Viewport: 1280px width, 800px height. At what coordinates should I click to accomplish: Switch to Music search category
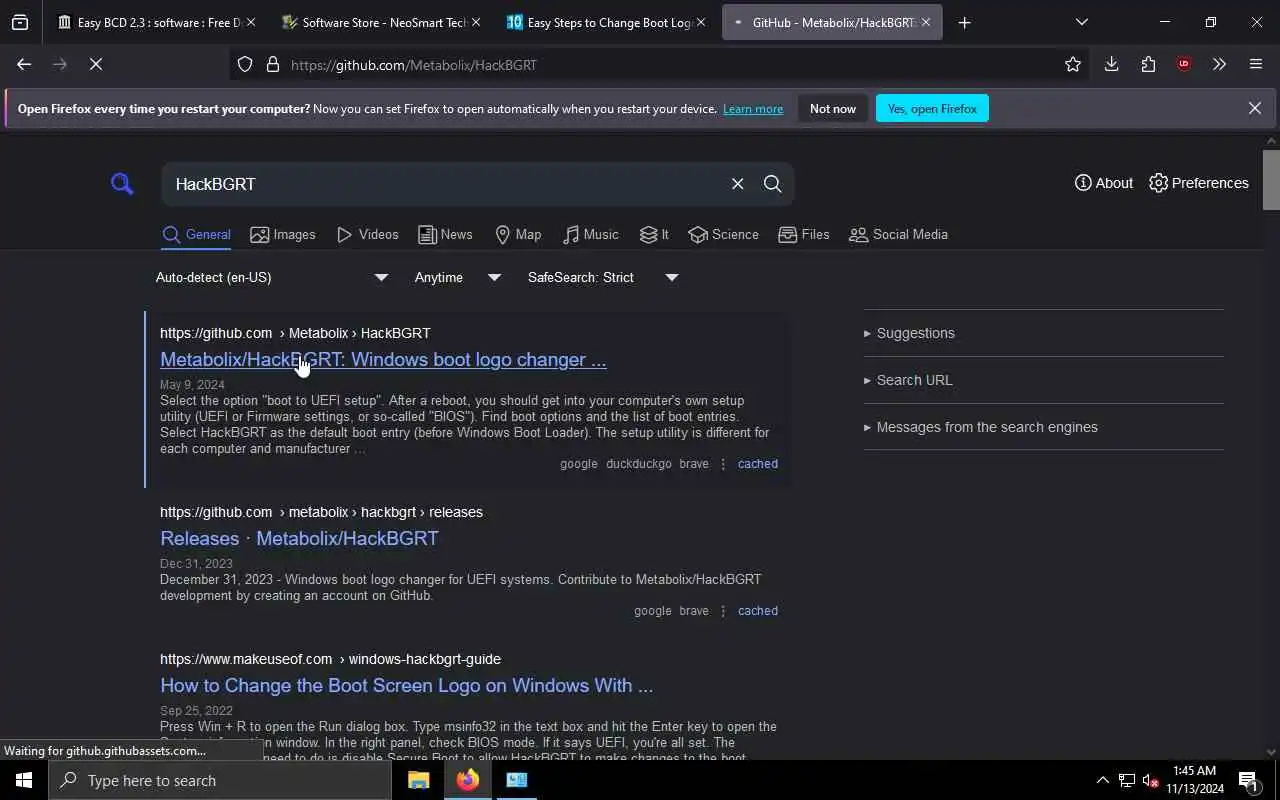click(x=591, y=234)
